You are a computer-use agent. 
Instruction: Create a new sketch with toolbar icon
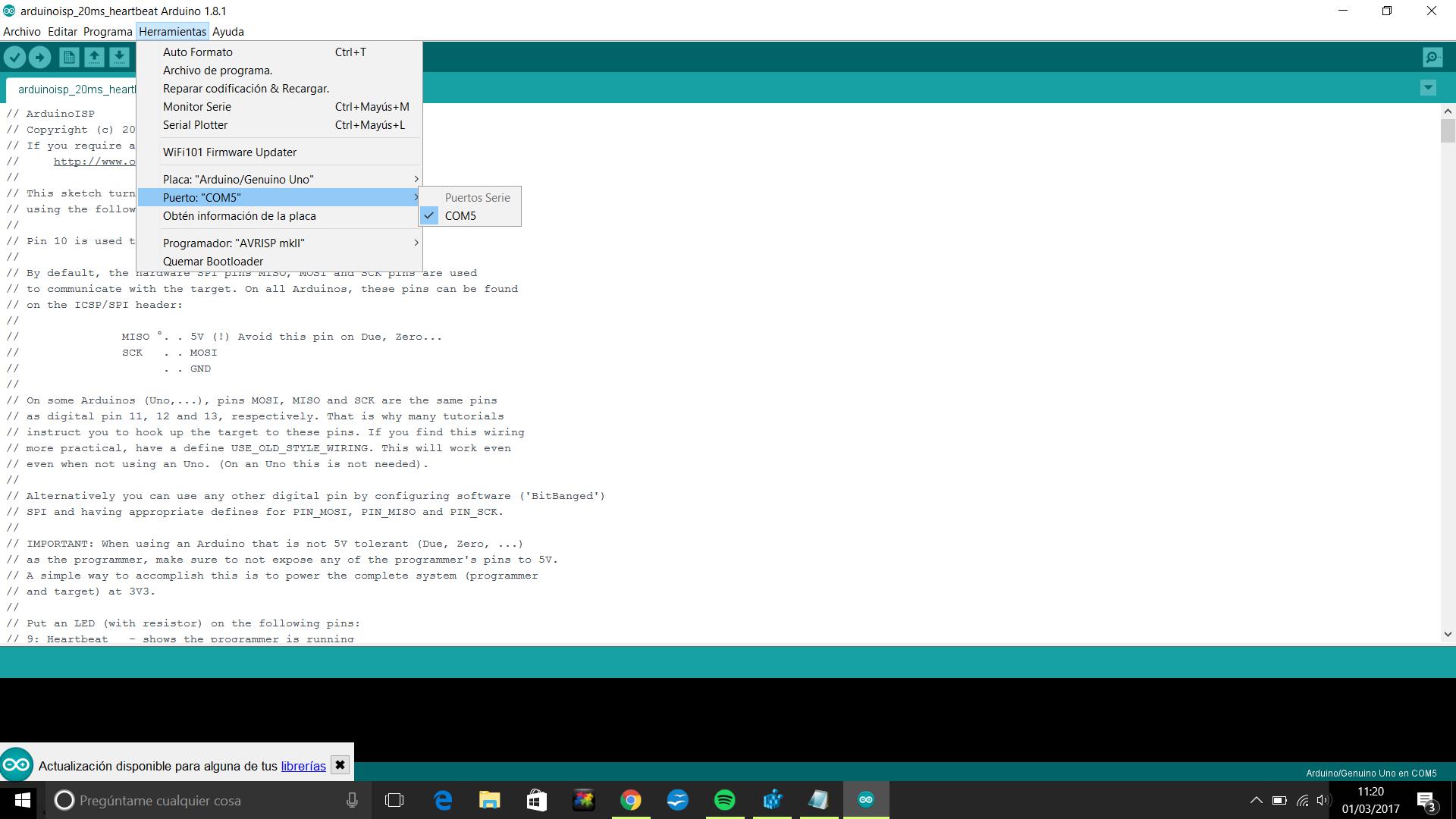[x=69, y=57]
